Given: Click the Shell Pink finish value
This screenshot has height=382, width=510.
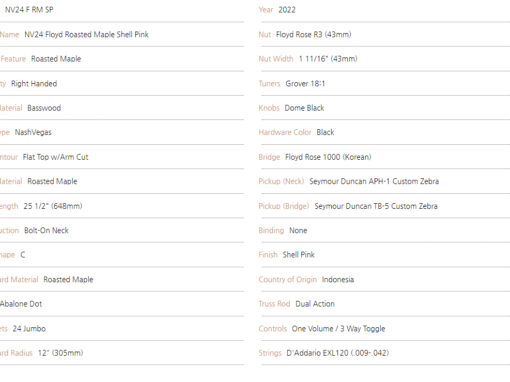Looking at the screenshot, I should (x=299, y=255).
